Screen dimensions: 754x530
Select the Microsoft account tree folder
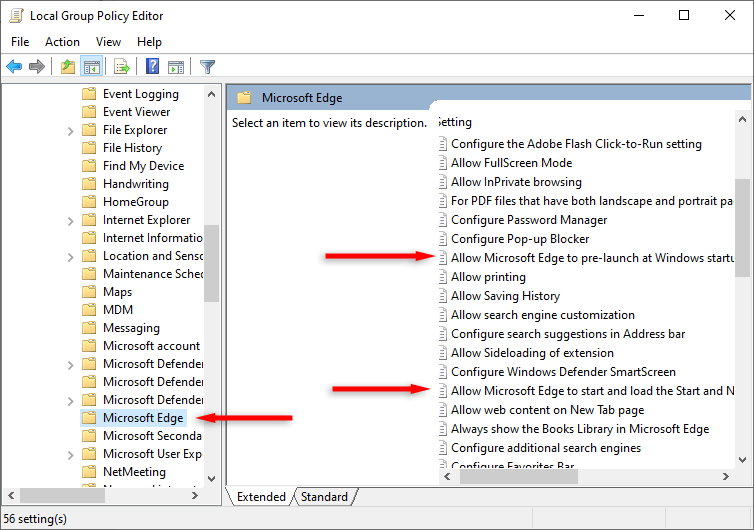(x=151, y=346)
